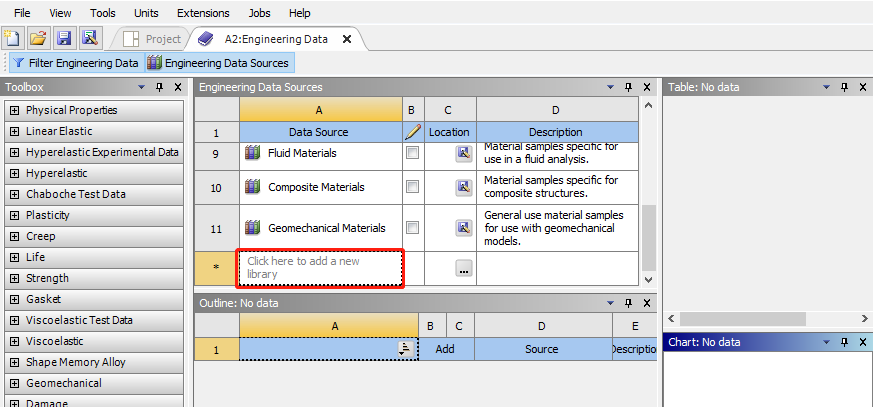
Task: Click to add a new library
Action: 320,268
